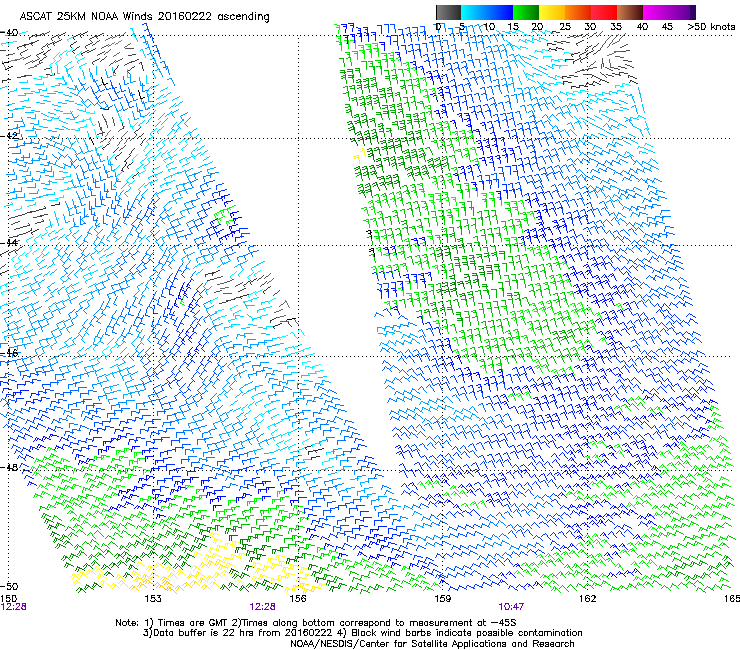740x650 pixels.
Task: Click the gray 0-5 knots legend segment
Action: (448, 13)
